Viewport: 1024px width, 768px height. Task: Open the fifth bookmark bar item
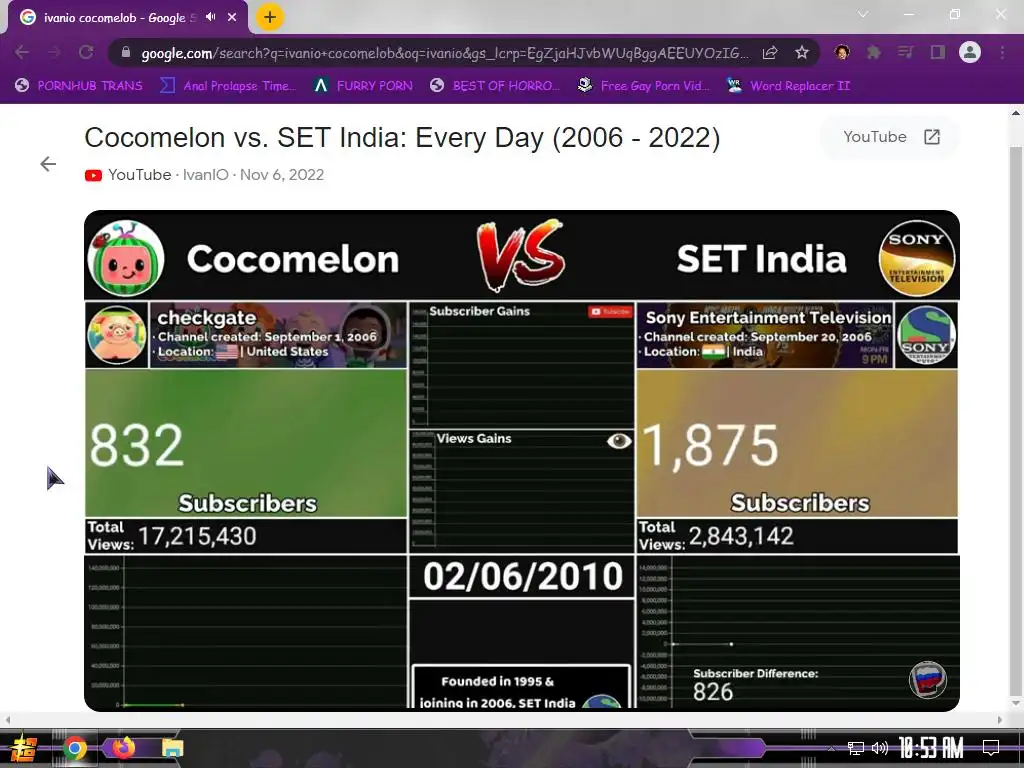(643, 86)
